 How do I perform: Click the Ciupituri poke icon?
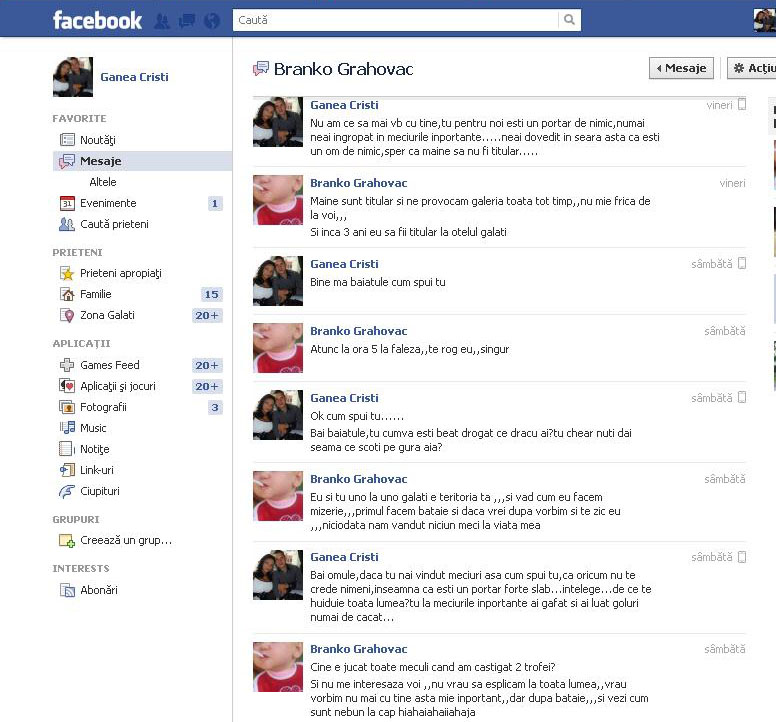(67, 491)
